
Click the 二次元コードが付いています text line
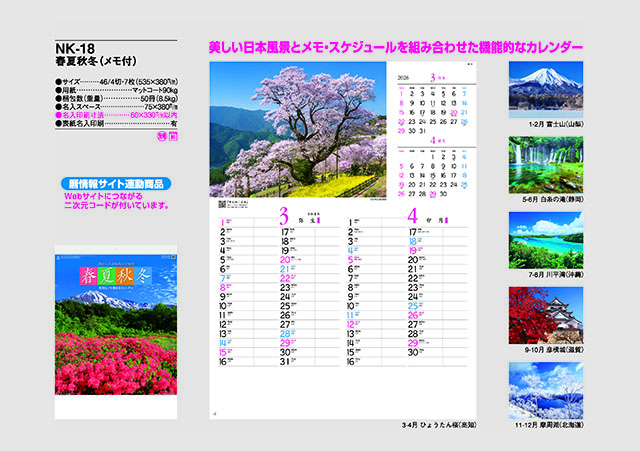(116, 205)
